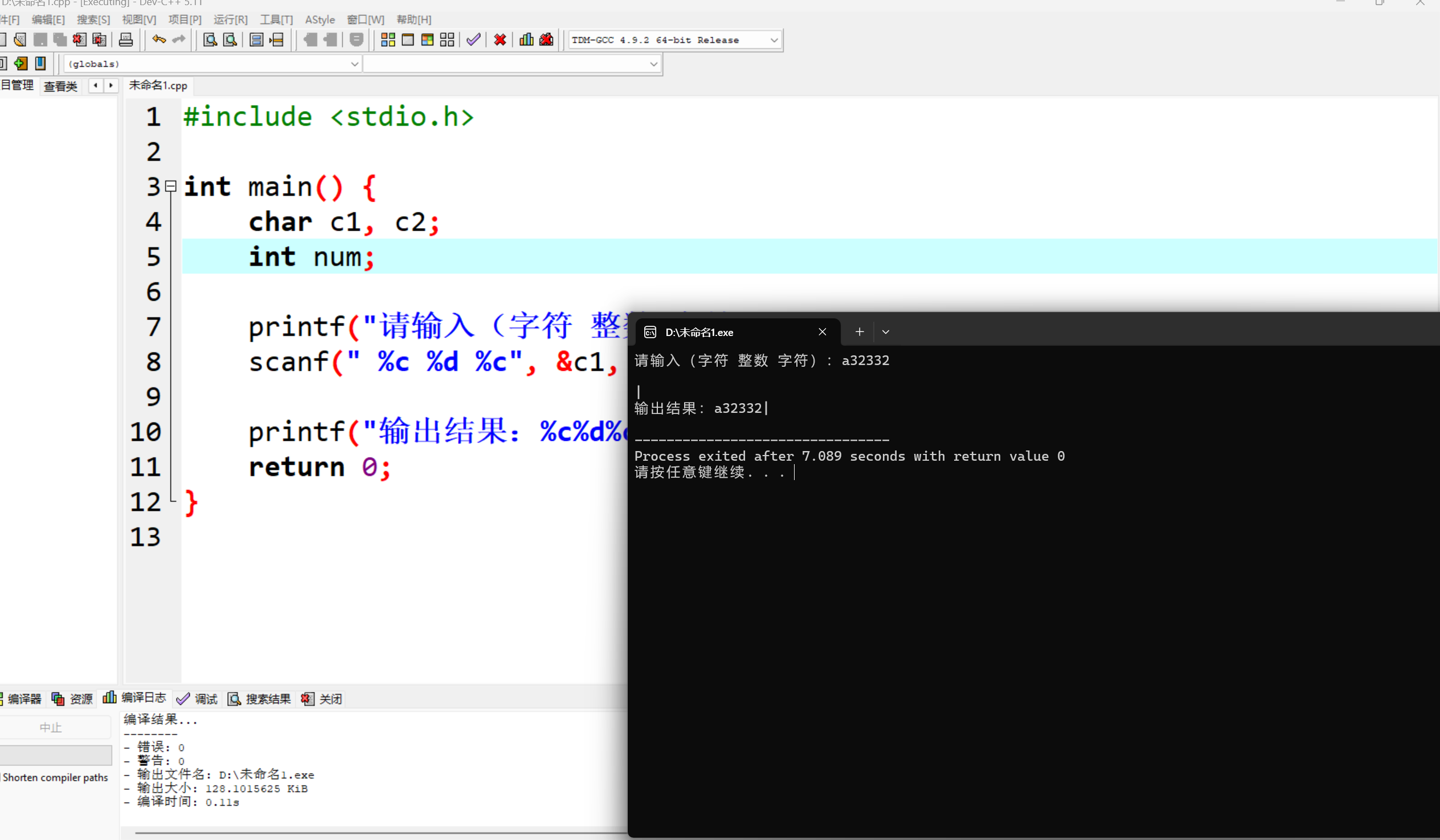Open the Print dialog with the printer icon
This screenshot has width=1440, height=840.
click(x=126, y=39)
